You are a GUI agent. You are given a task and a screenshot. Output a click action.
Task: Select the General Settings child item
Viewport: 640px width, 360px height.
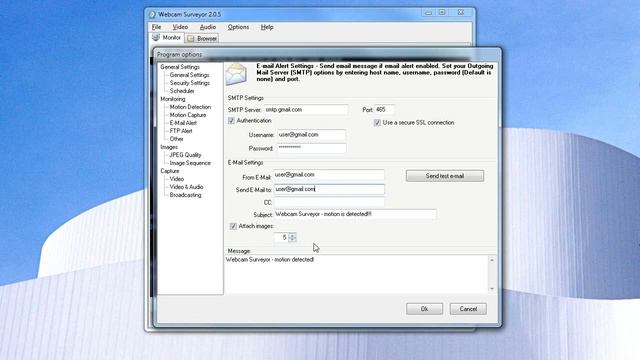click(189, 75)
